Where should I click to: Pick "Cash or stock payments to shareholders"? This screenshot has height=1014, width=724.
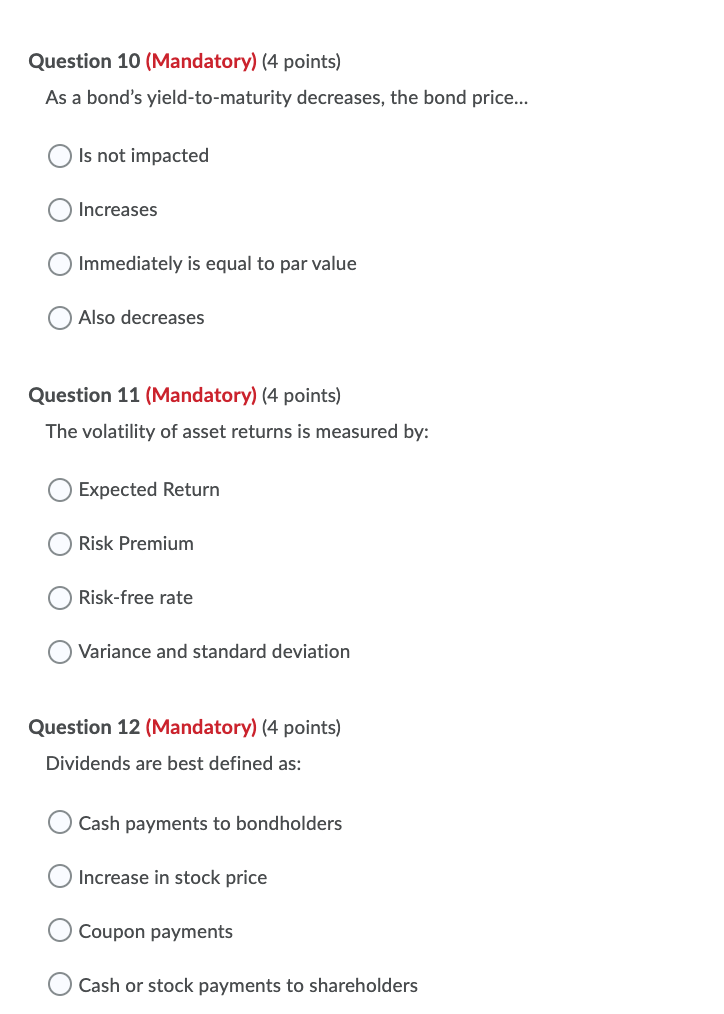[59, 984]
